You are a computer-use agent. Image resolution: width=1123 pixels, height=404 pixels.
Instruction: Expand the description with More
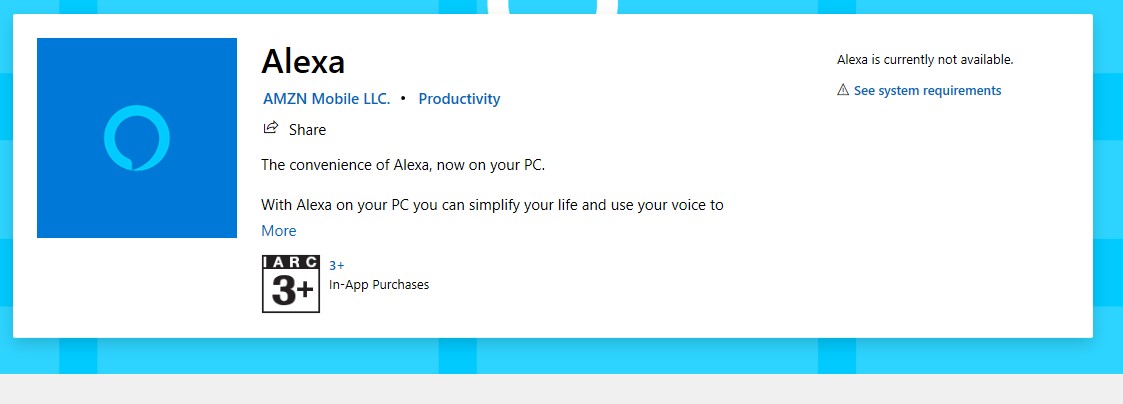click(x=279, y=231)
